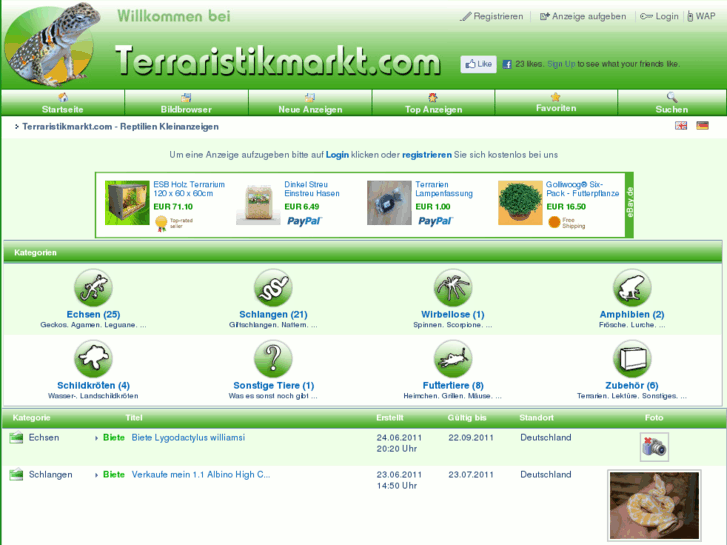
Task: Click the Login link in the top bar
Action: pyautogui.click(x=659, y=16)
